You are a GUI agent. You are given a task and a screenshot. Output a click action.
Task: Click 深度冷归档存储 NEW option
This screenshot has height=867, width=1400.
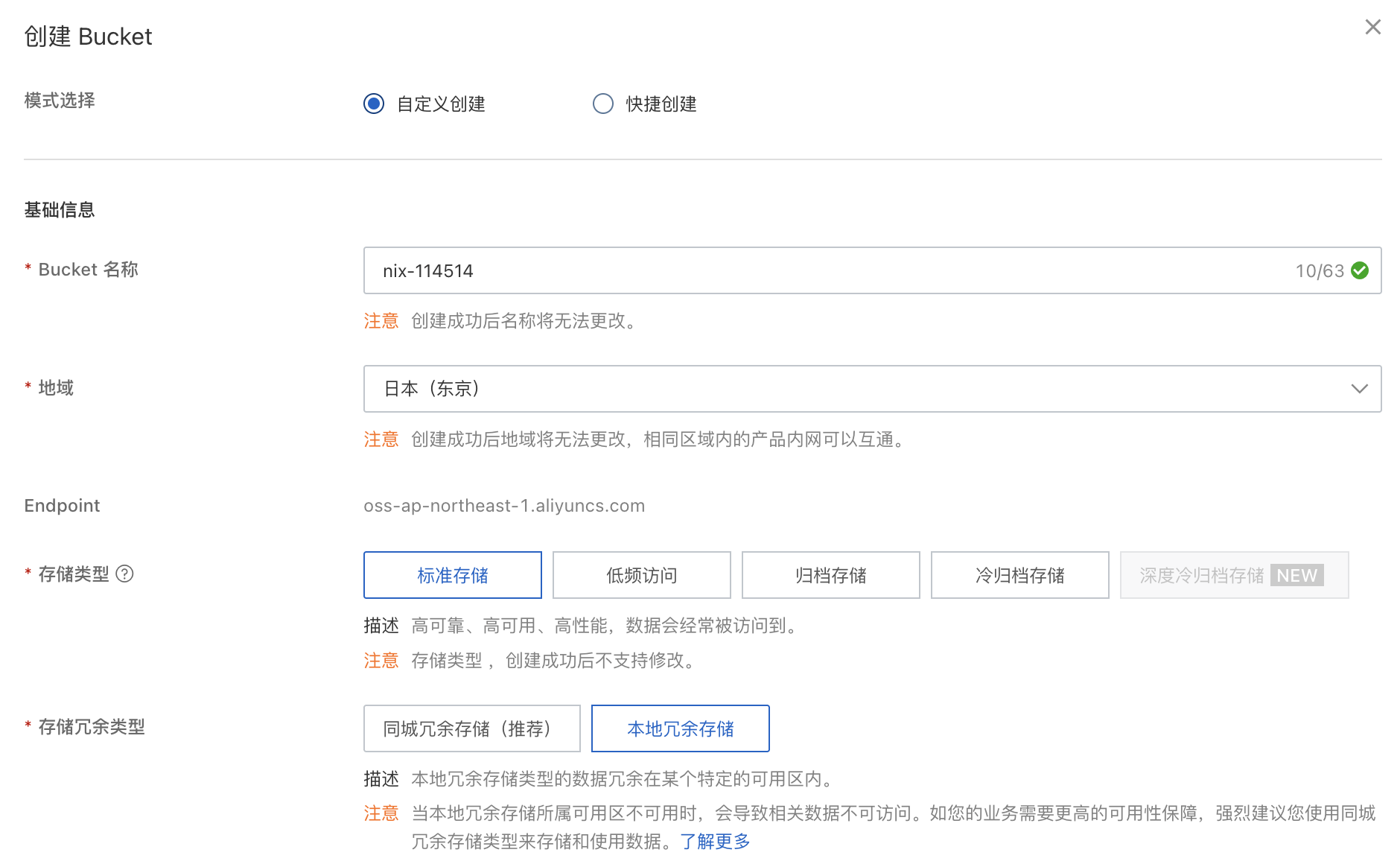click(1235, 575)
